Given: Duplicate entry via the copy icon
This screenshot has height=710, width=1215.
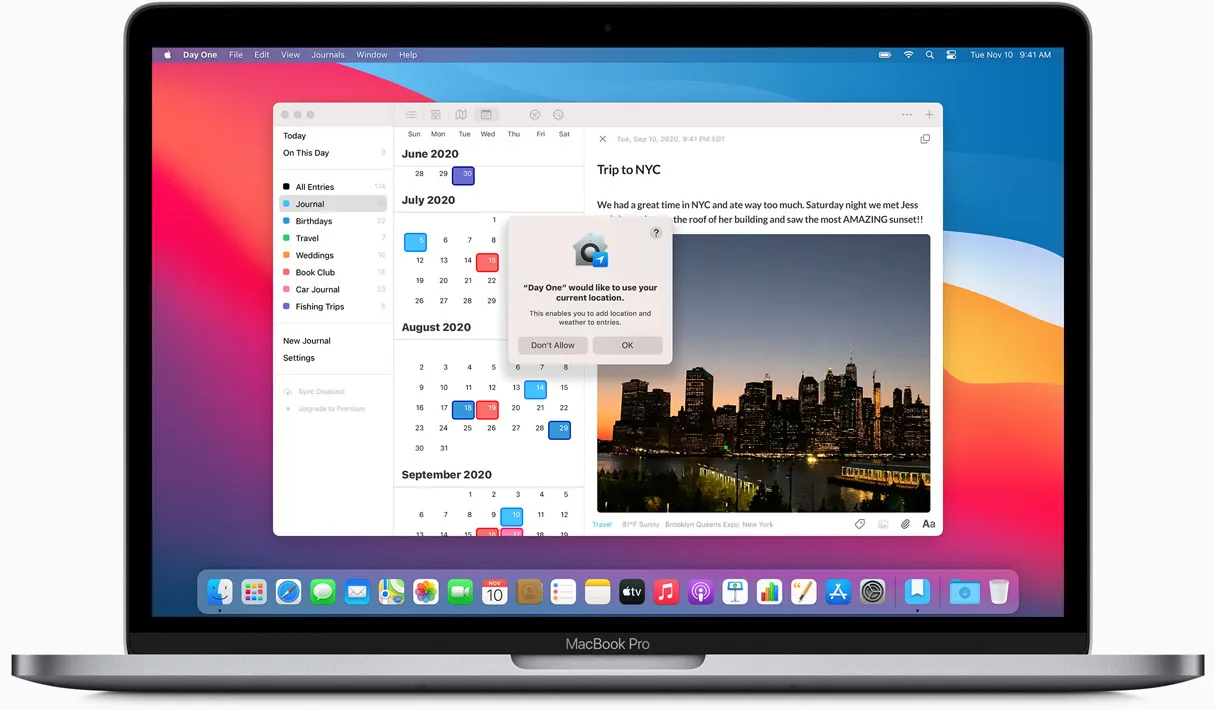Looking at the screenshot, I should click(925, 139).
